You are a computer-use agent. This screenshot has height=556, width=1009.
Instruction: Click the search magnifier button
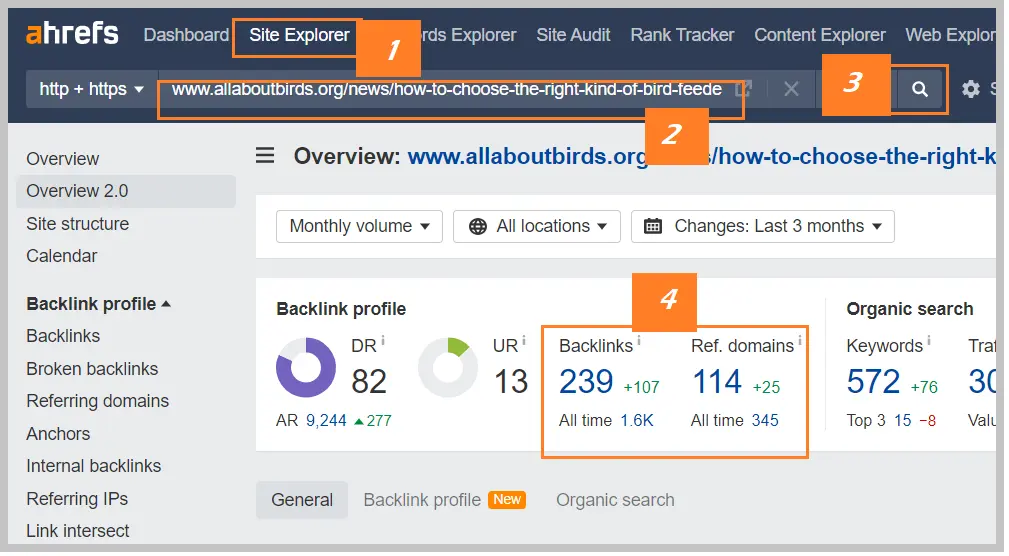pyautogui.click(x=920, y=89)
